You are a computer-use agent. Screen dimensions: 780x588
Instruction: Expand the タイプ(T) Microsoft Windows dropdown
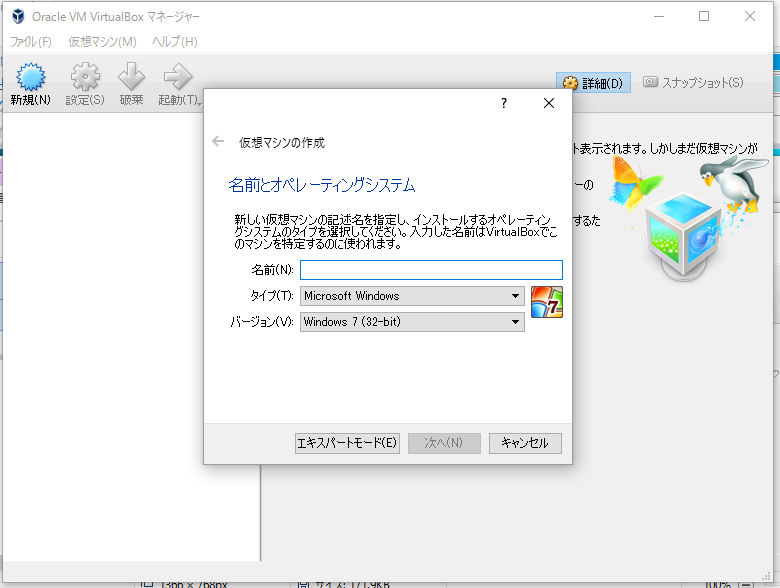tap(412, 296)
